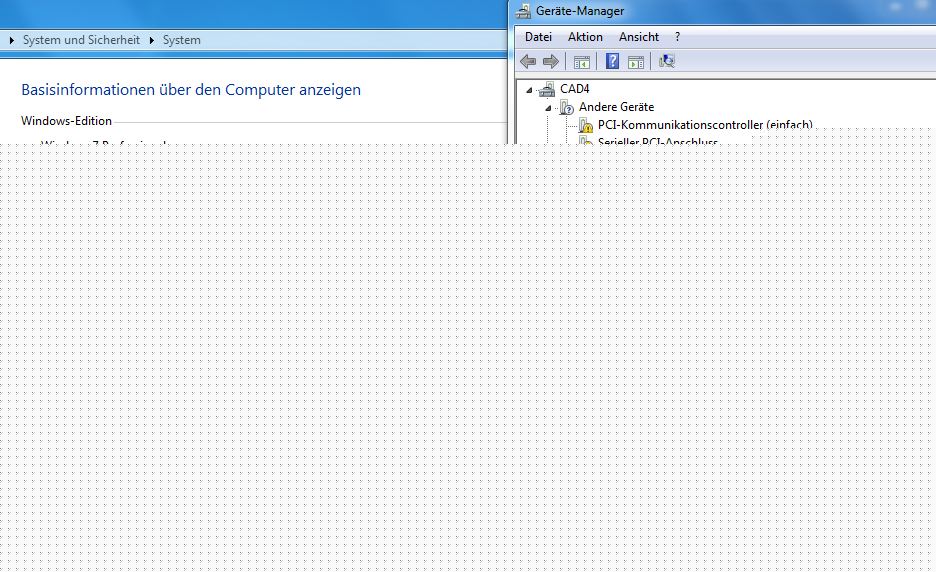
Task: Open help via the blue question mark icon
Action: pos(612,62)
